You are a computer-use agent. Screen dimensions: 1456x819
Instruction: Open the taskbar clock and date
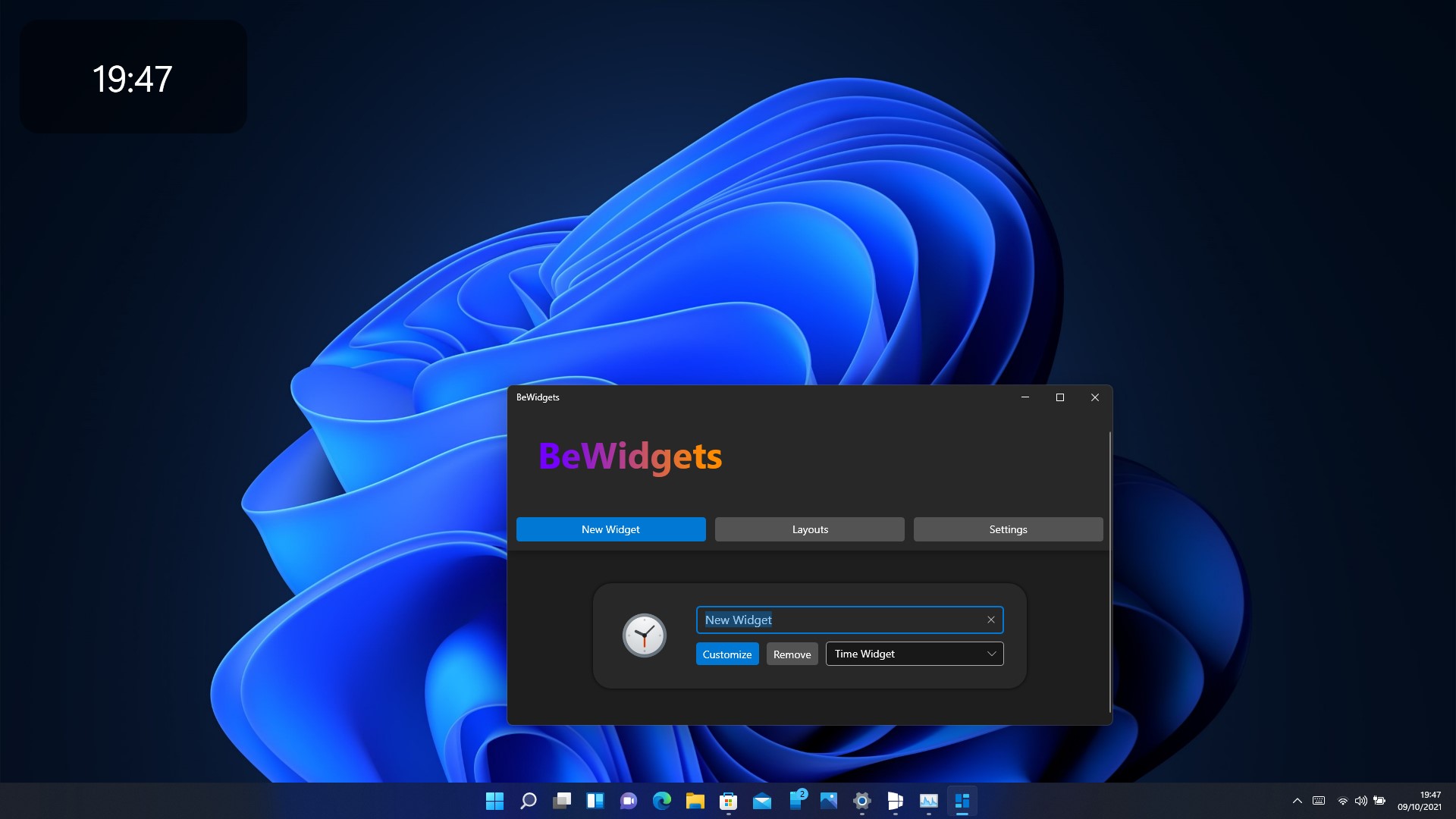pyautogui.click(x=1420, y=801)
